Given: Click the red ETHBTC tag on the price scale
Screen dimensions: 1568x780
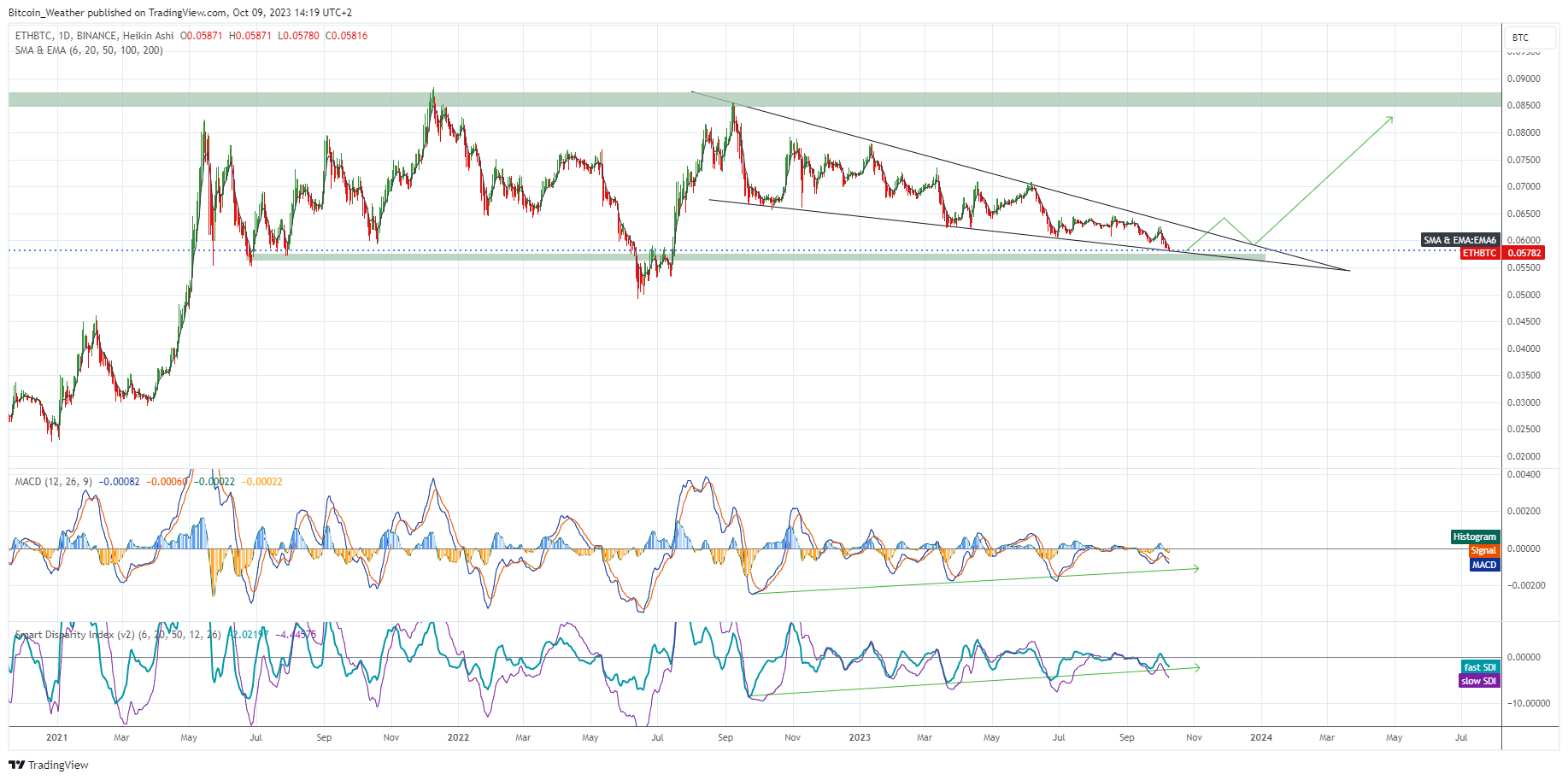Looking at the screenshot, I should click(1479, 253).
